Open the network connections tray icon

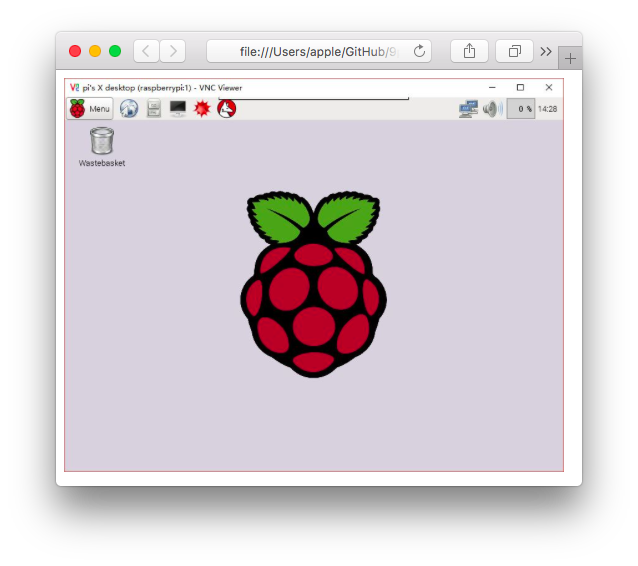468,109
